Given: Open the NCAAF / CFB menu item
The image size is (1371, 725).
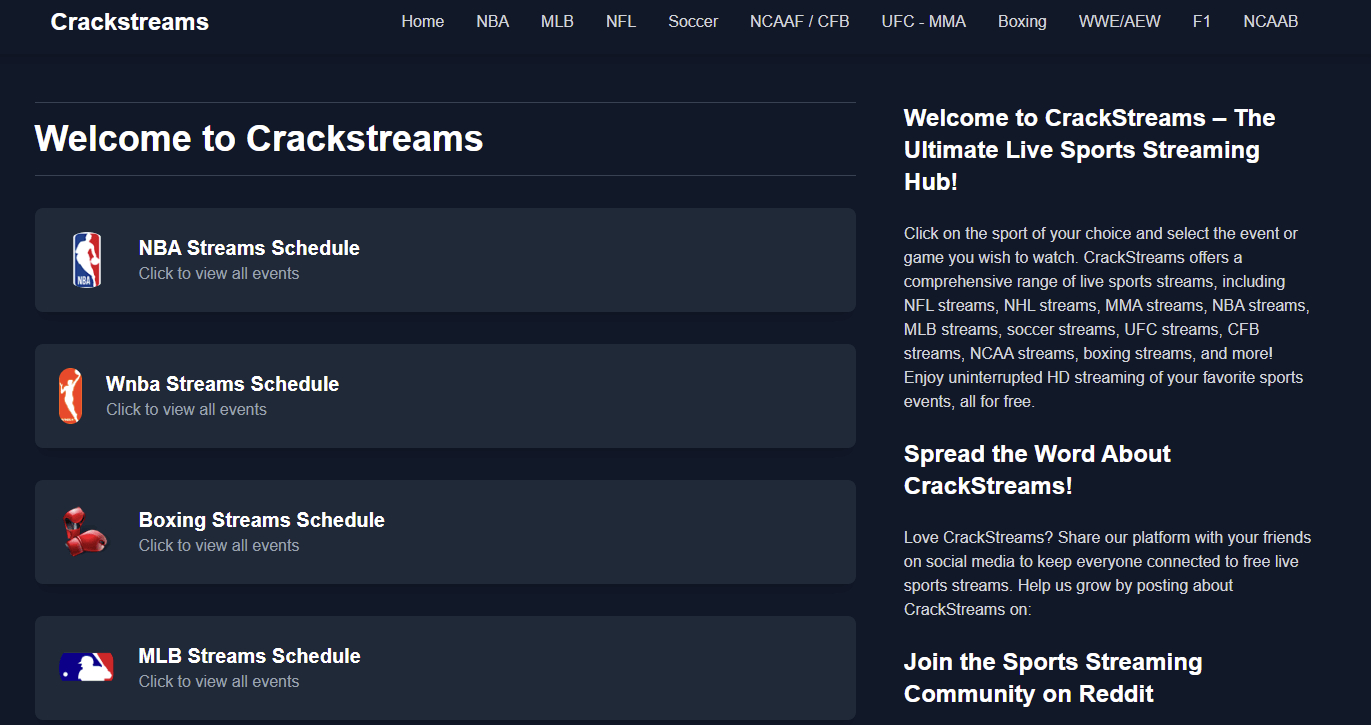Looking at the screenshot, I should coord(800,21).
